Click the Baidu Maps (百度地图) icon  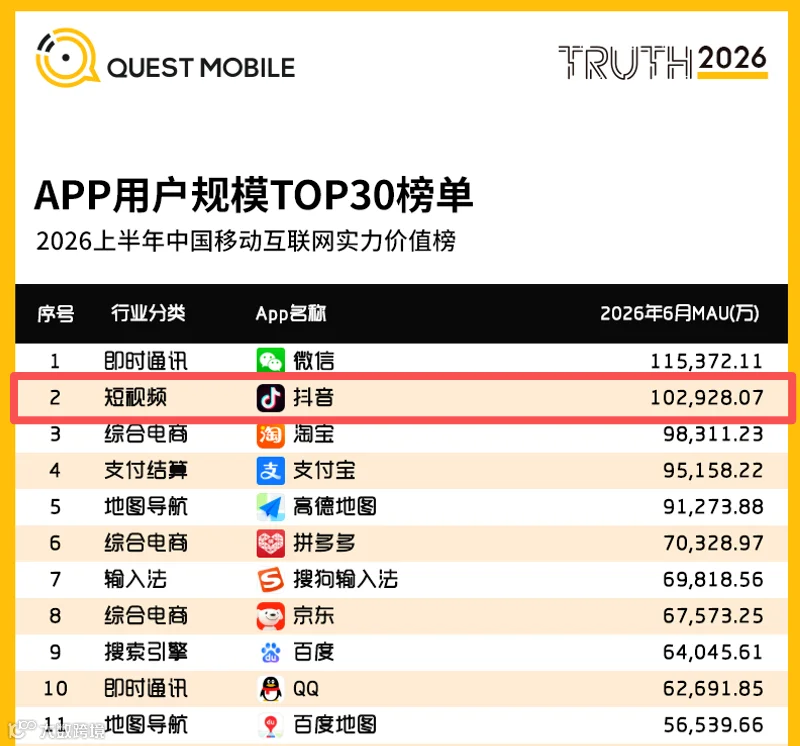270,725
